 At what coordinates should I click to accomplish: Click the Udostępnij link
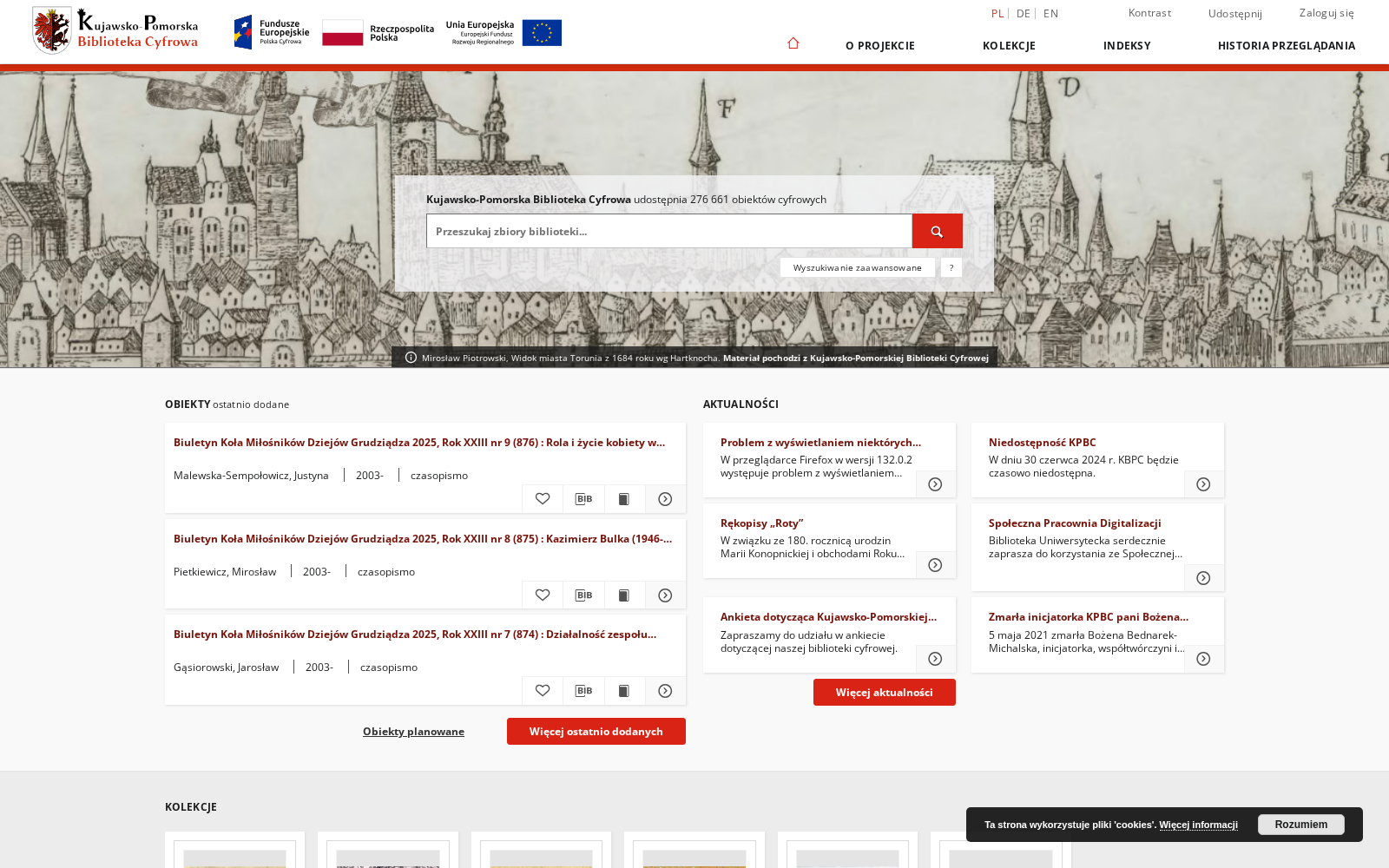[x=1234, y=13]
